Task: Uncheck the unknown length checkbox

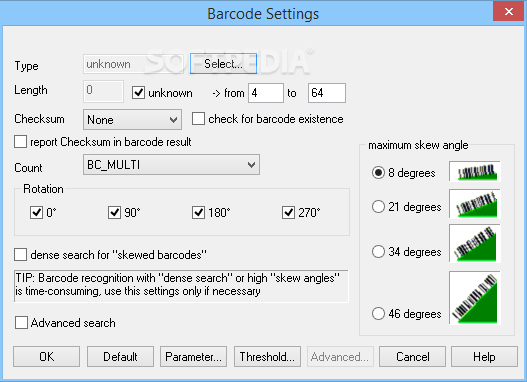Action: click(x=138, y=93)
